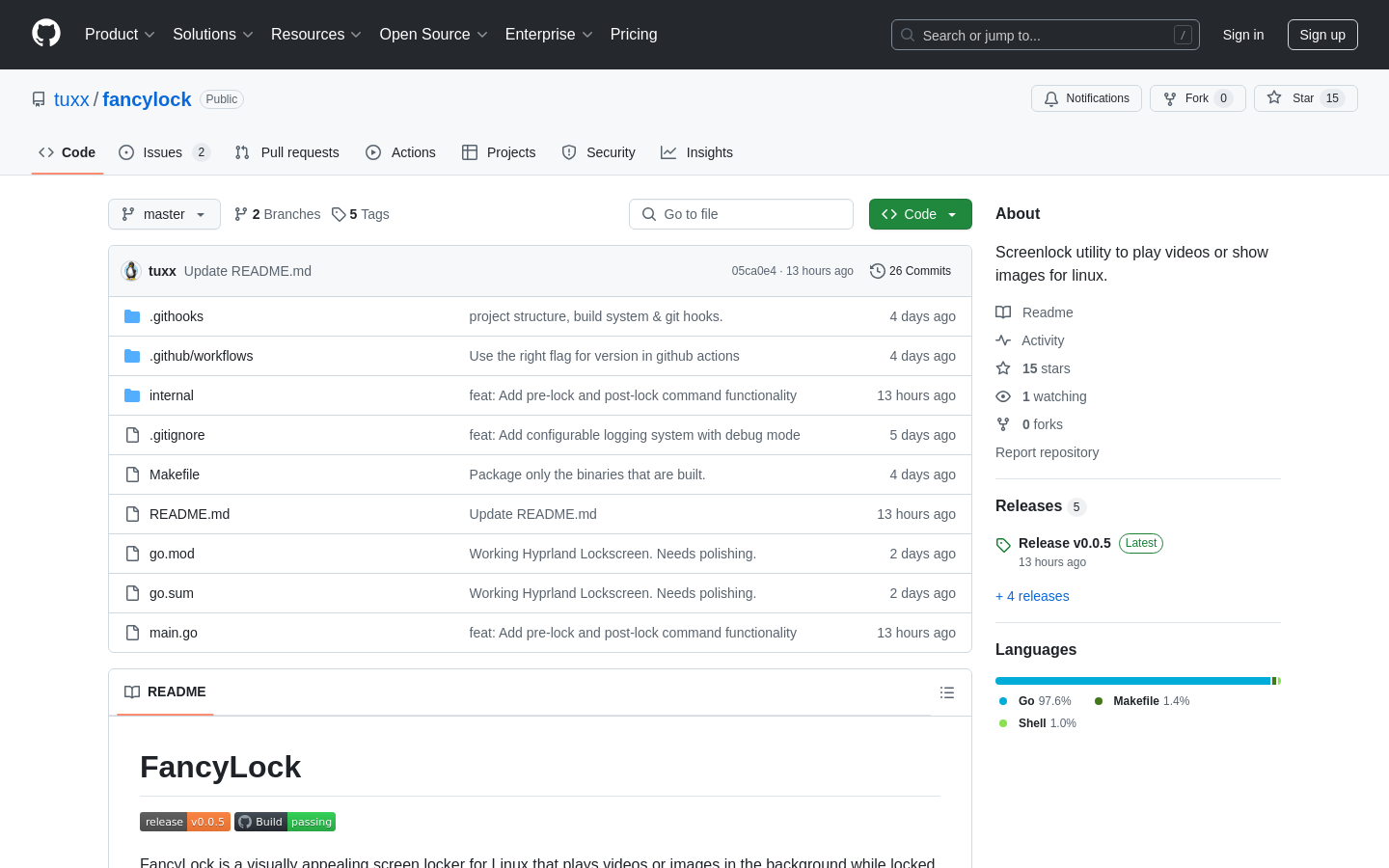Switch to the Pull requests tab
1389x868 pixels.
(x=287, y=152)
